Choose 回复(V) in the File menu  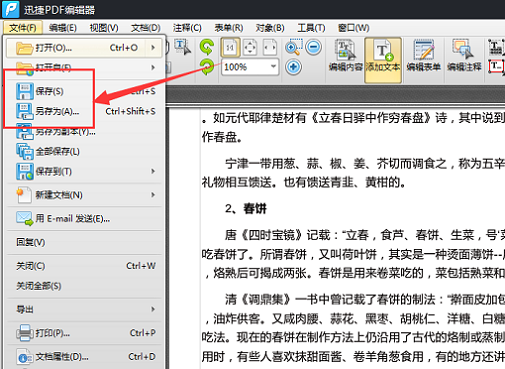coord(85,242)
